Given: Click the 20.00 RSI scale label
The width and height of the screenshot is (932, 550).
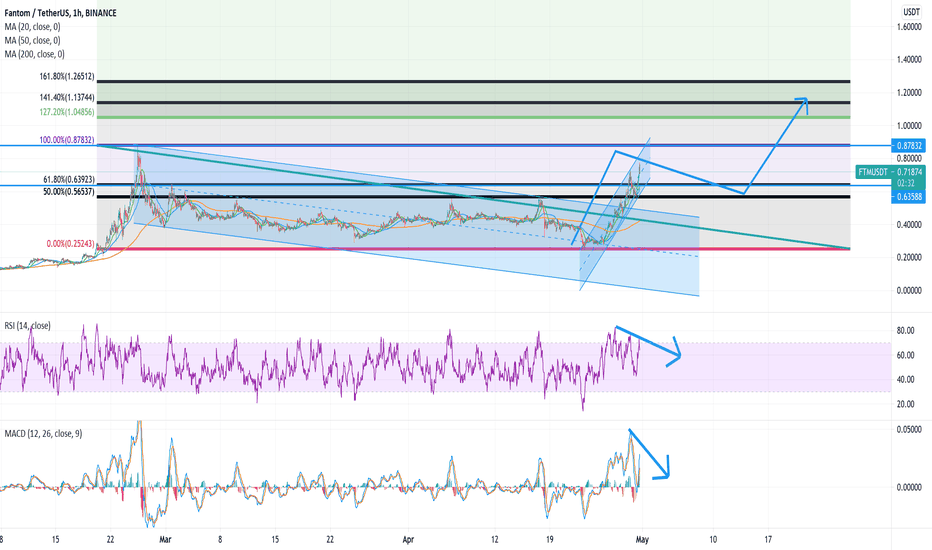Looking at the screenshot, I should pyautogui.click(x=905, y=404).
